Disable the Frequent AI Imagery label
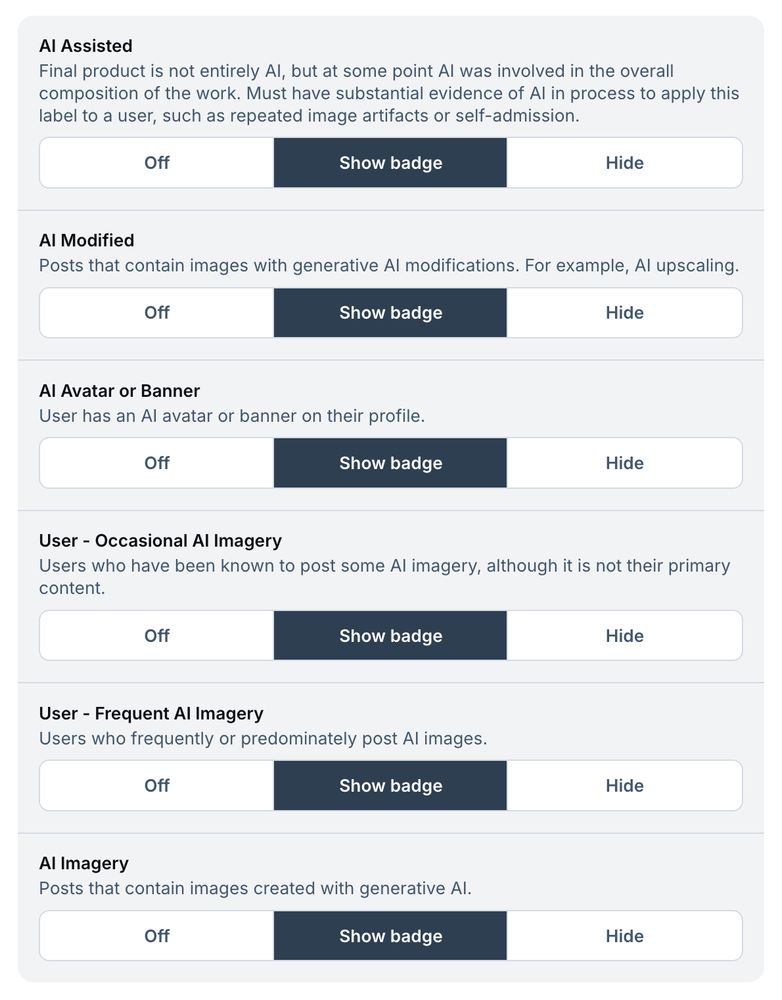The image size is (782, 1000). 156,785
